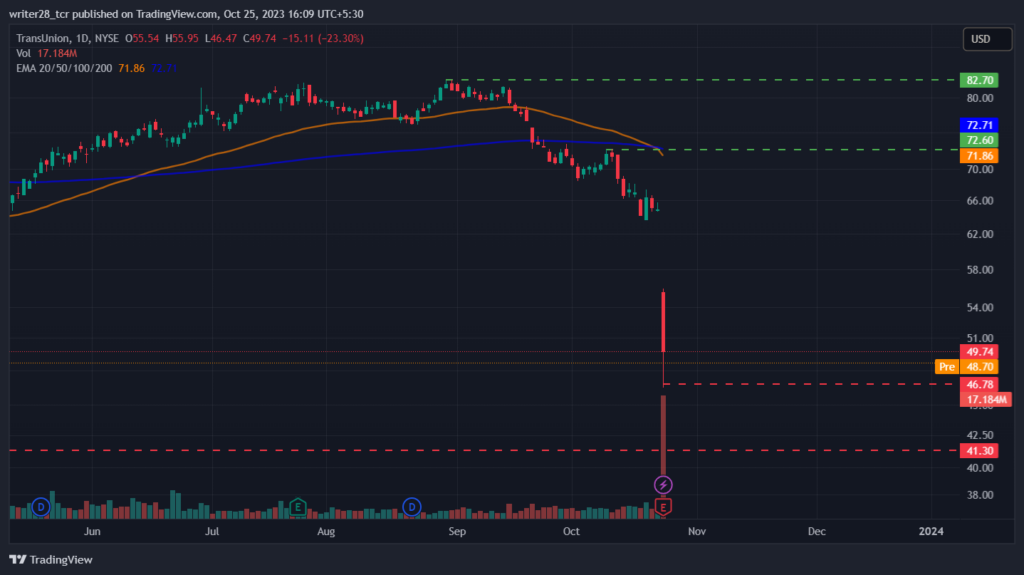Click the Jun label on time axis
Screen dimensions: 1024x575
(x=92, y=531)
